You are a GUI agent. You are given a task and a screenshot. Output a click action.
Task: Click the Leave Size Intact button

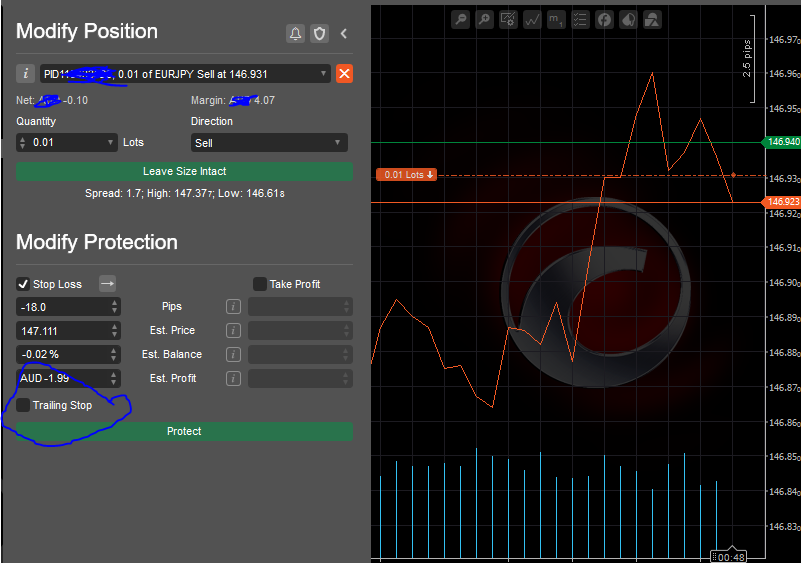pos(184,171)
